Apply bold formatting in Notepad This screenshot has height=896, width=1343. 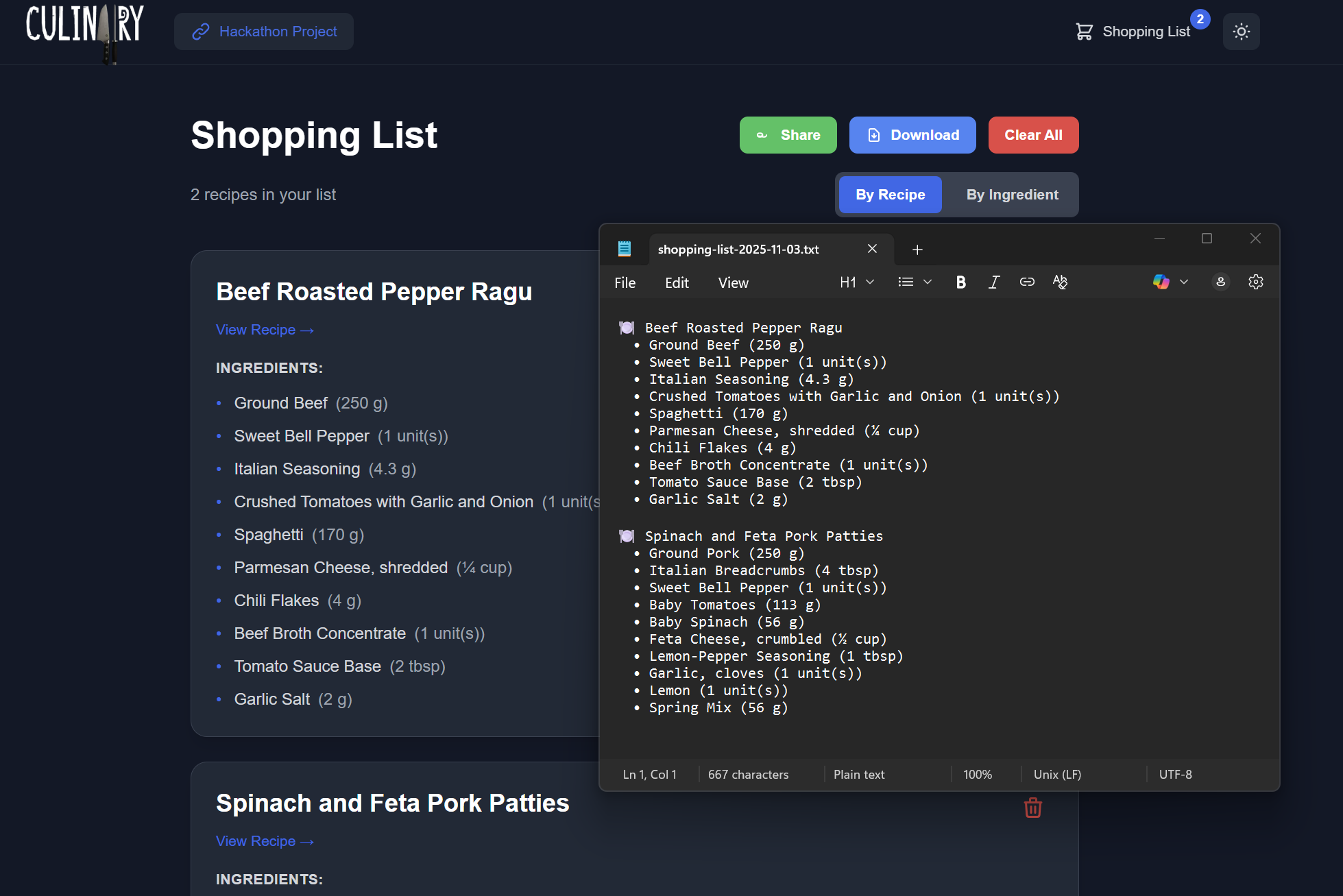[960, 282]
